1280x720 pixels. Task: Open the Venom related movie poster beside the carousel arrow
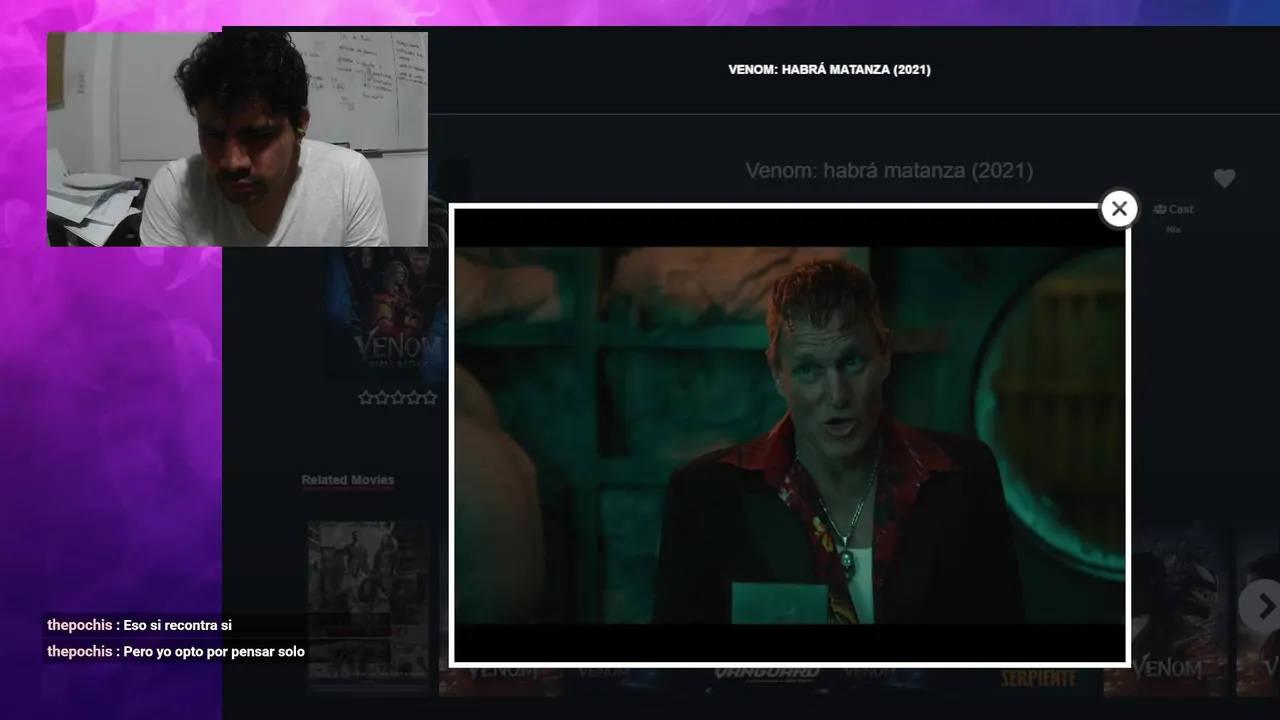(x=1166, y=610)
